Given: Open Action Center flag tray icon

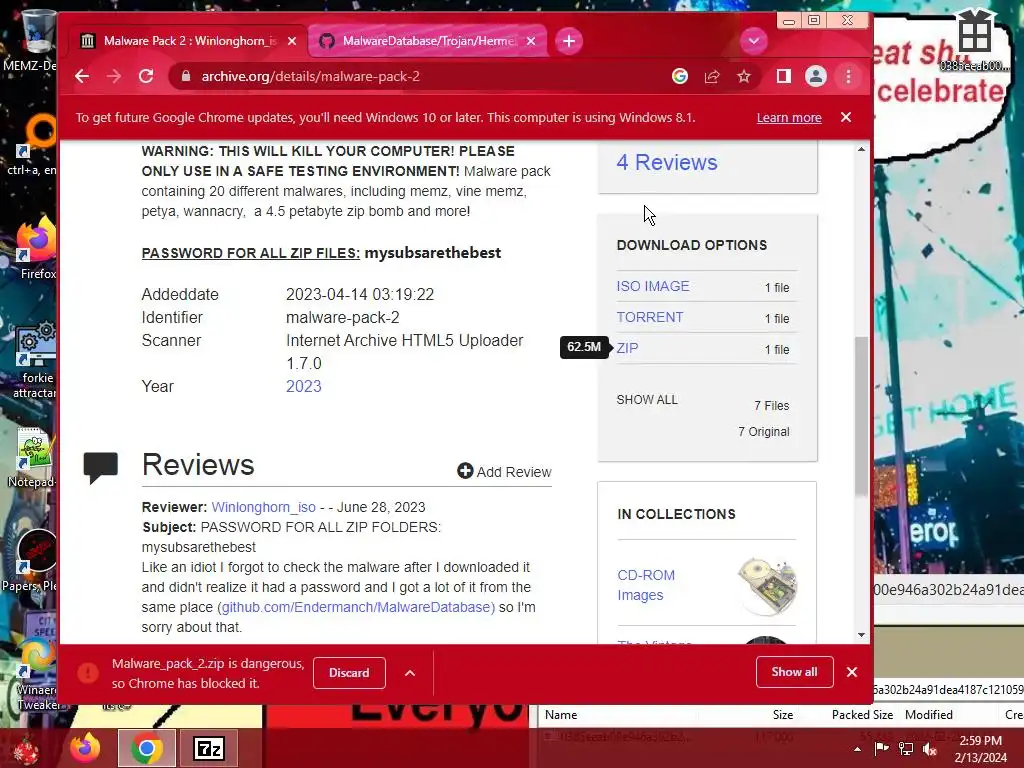Looking at the screenshot, I should [881, 749].
